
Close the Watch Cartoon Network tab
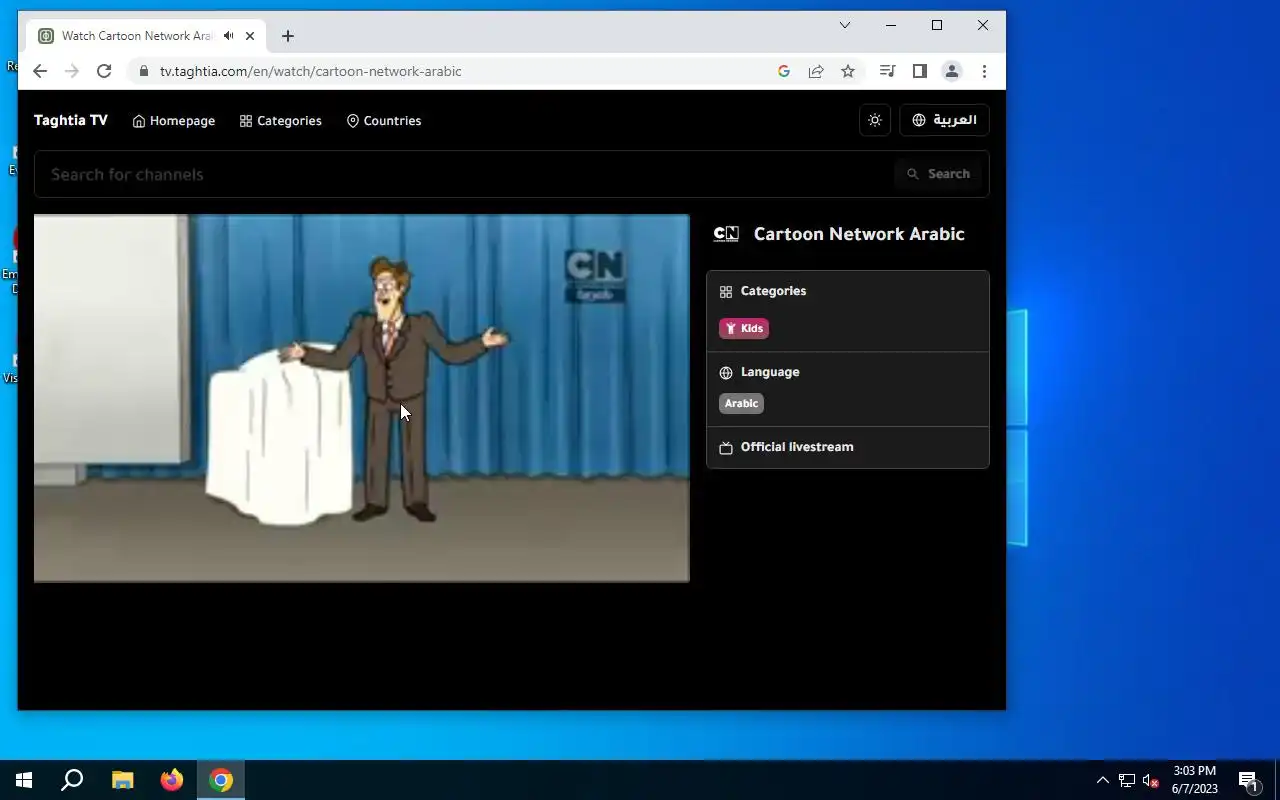(x=250, y=36)
